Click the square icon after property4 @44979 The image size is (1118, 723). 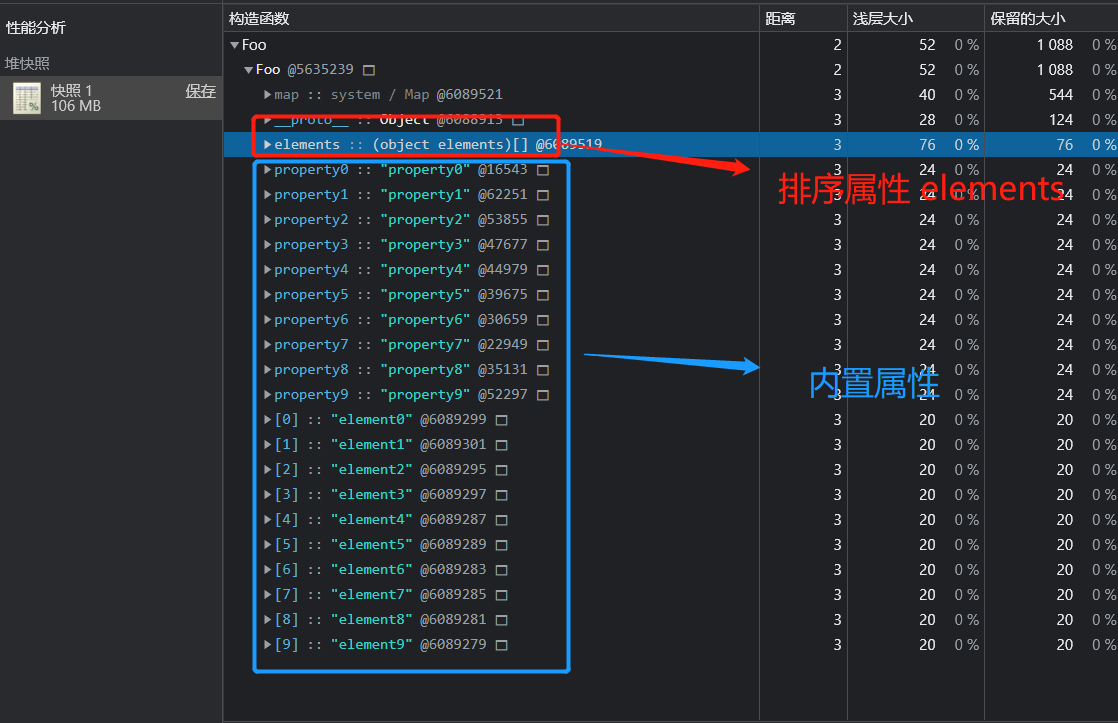543,270
